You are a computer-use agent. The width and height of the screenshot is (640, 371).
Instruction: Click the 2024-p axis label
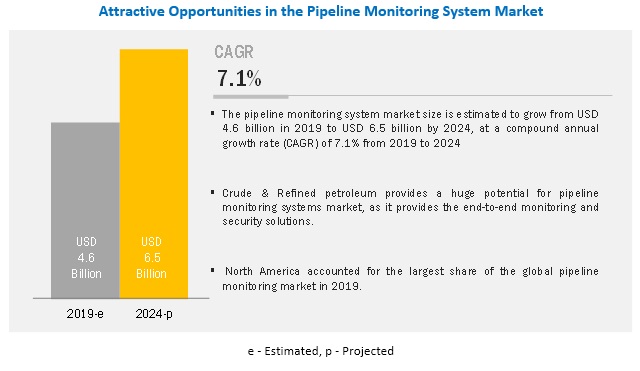click(154, 313)
